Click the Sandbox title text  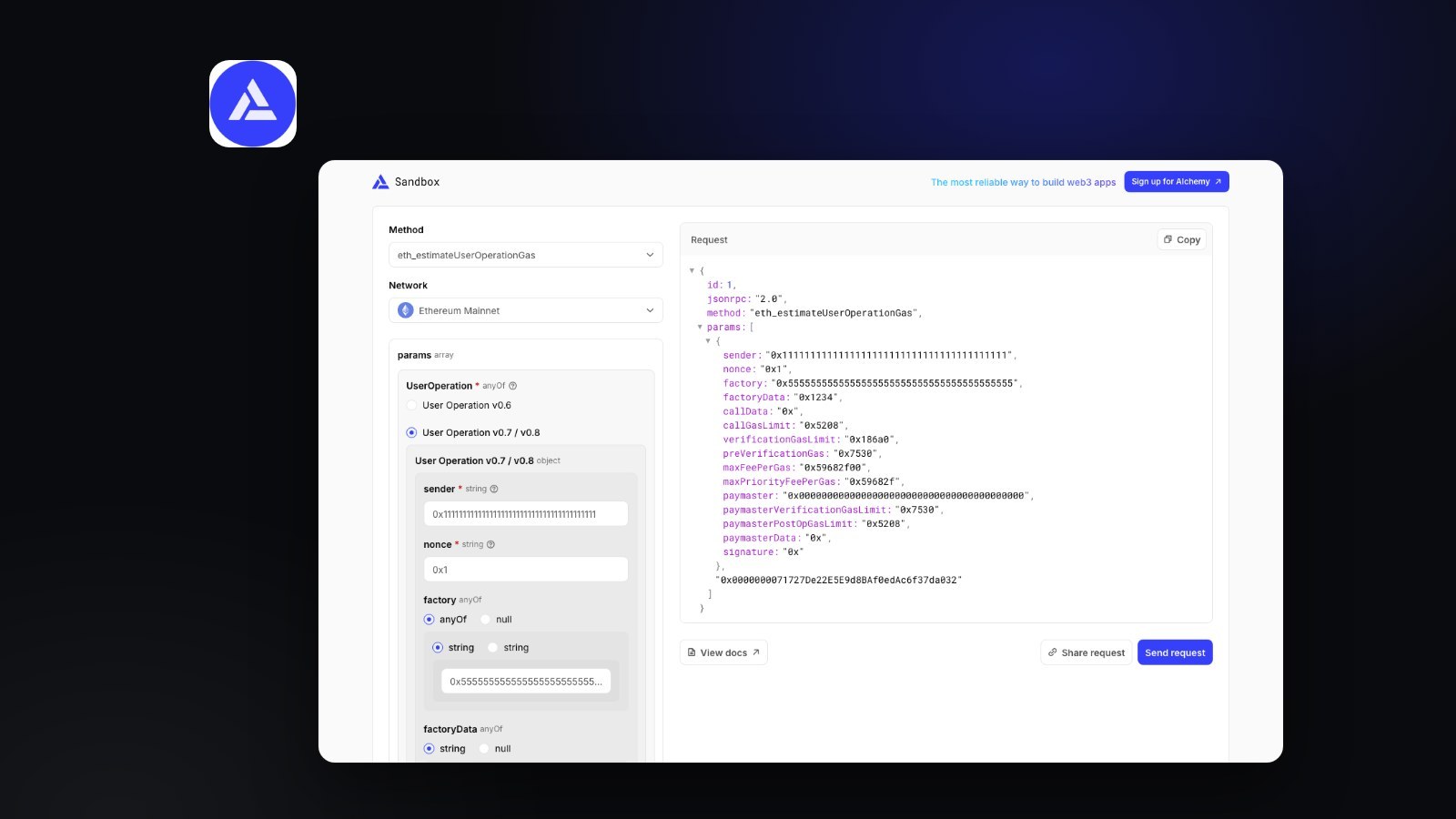click(417, 182)
